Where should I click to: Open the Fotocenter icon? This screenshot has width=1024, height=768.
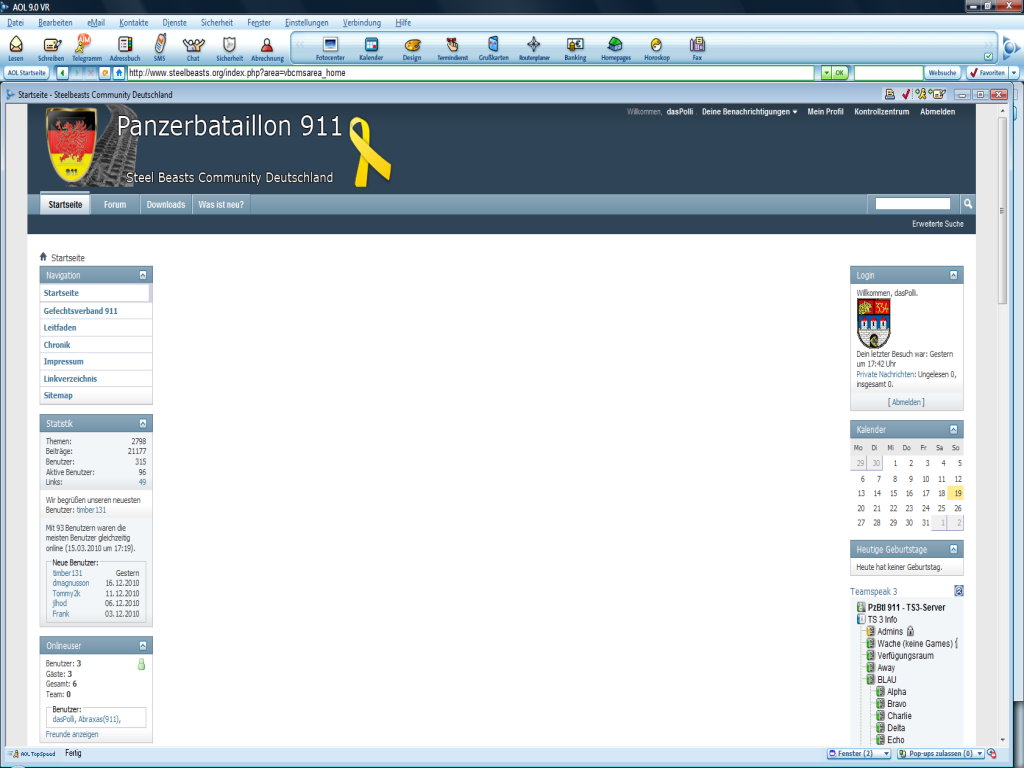click(330, 45)
